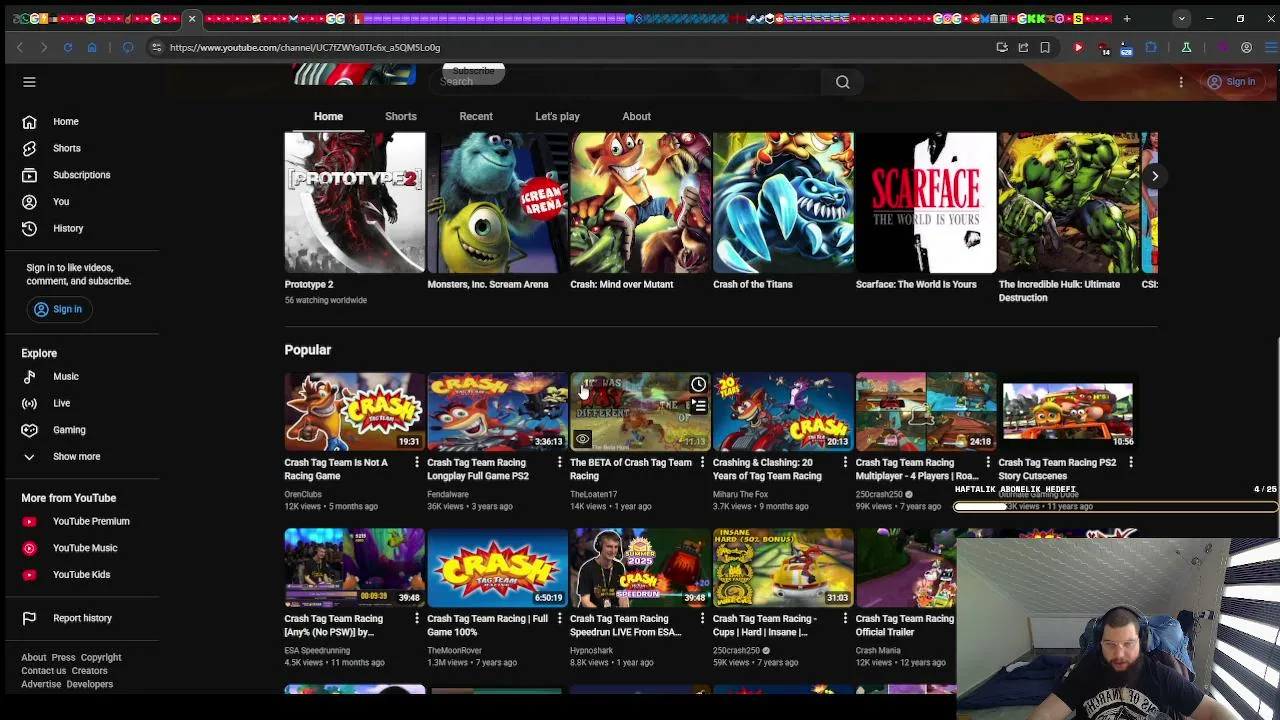Open action menu for Longplay Full Game PS2 video
This screenshot has width=1280, height=720.
pos(560,462)
